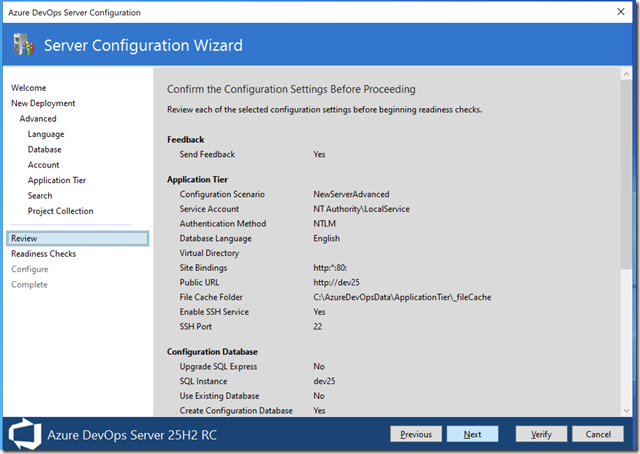Click the file cache folder path
Viewport: 640px width, 454px height.
[x=402, y=297]
